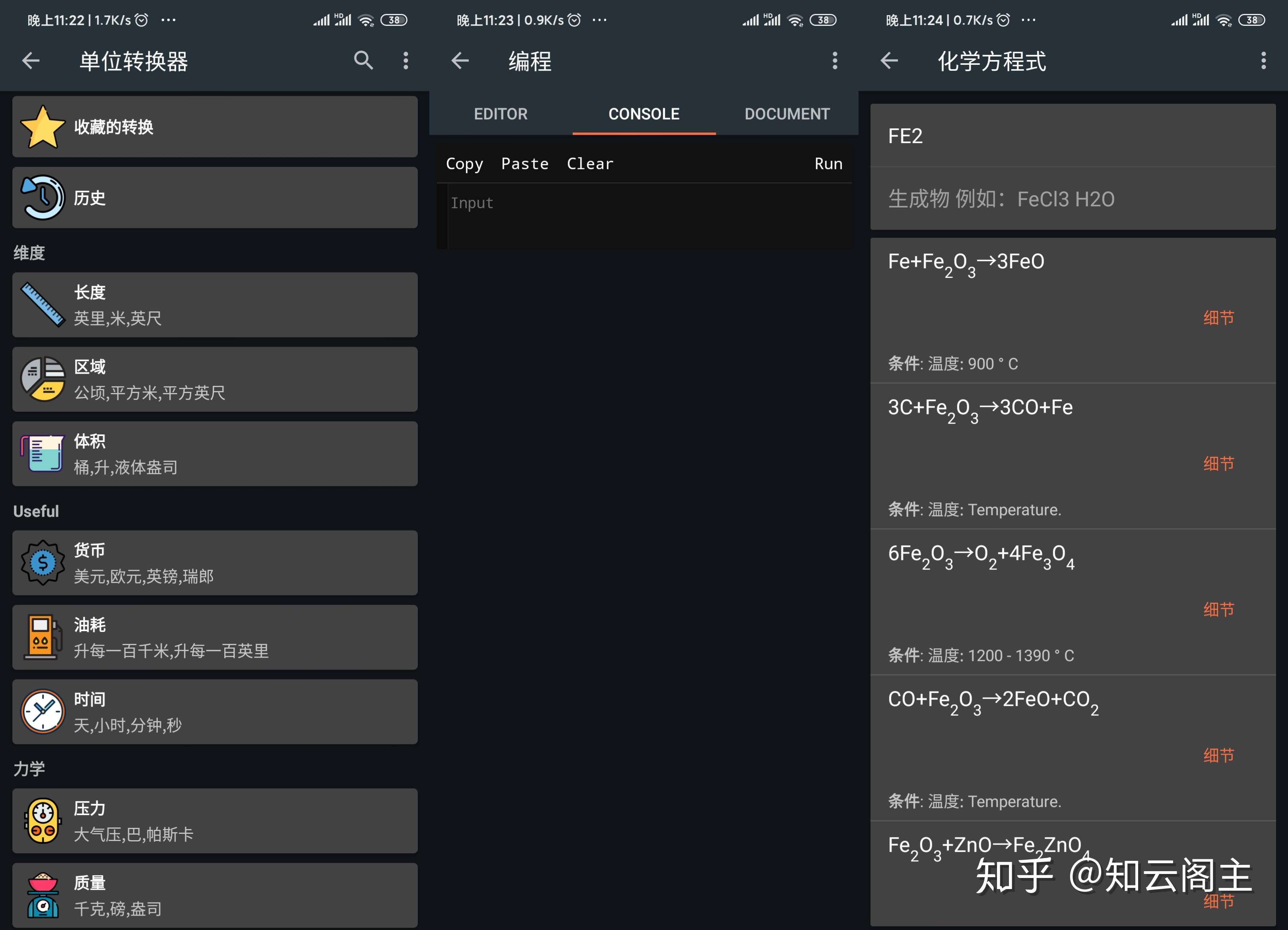Open three-dot menu on 编程 screen
The height and width of the screenshot is (930, 1288).
tap(834, 60)
